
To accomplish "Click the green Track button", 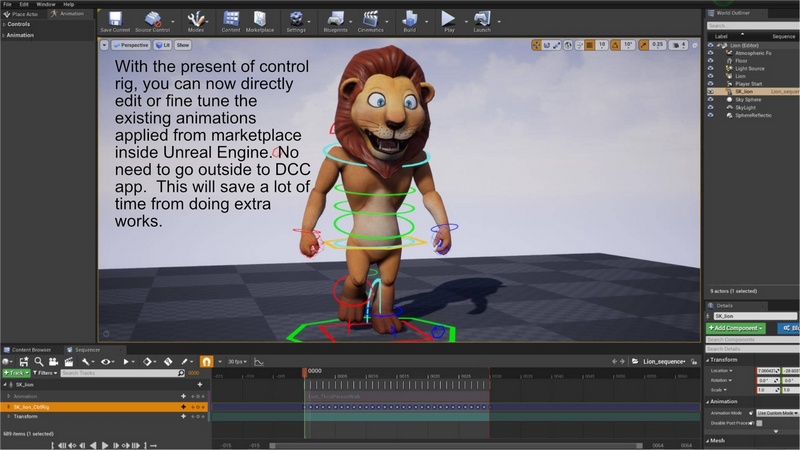I will pyautogui.click(x=18, y=373).
